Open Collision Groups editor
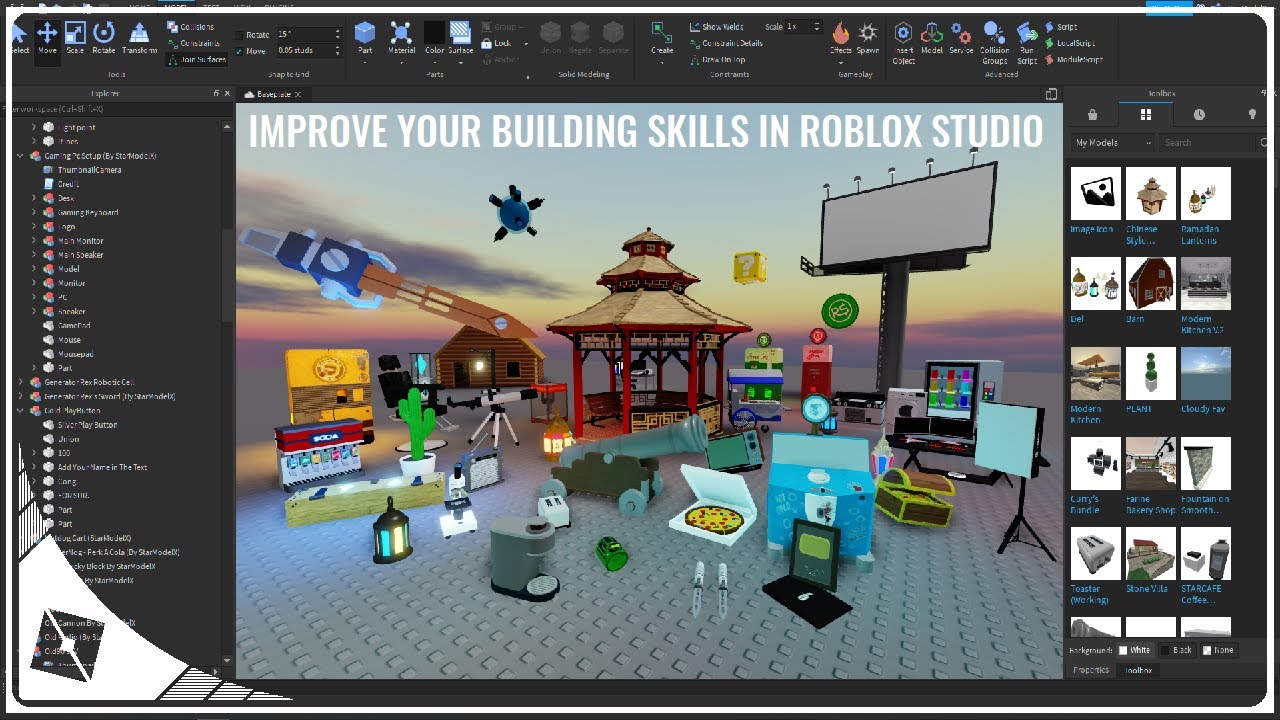Image resolution: width=1280 pixels, height=720 pixels. pos(994,42)
